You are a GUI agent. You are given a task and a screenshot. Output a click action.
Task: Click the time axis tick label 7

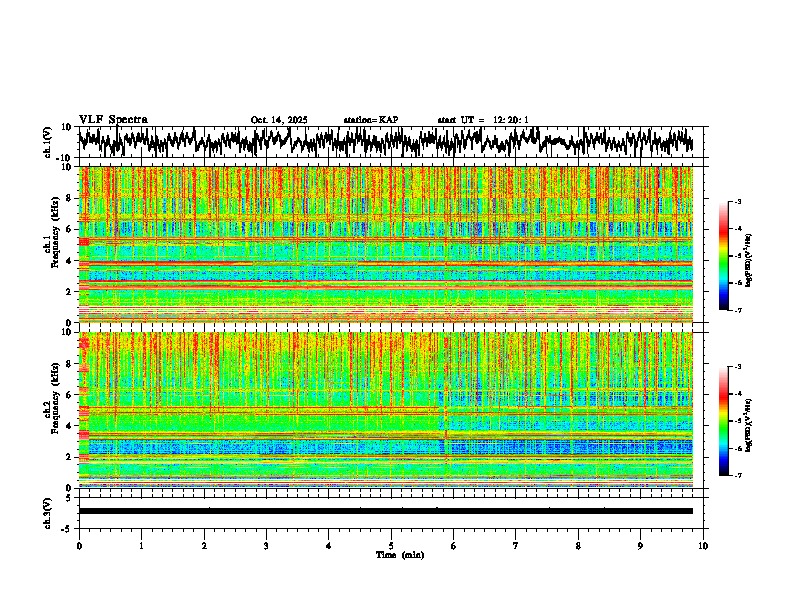pos(516,546)
